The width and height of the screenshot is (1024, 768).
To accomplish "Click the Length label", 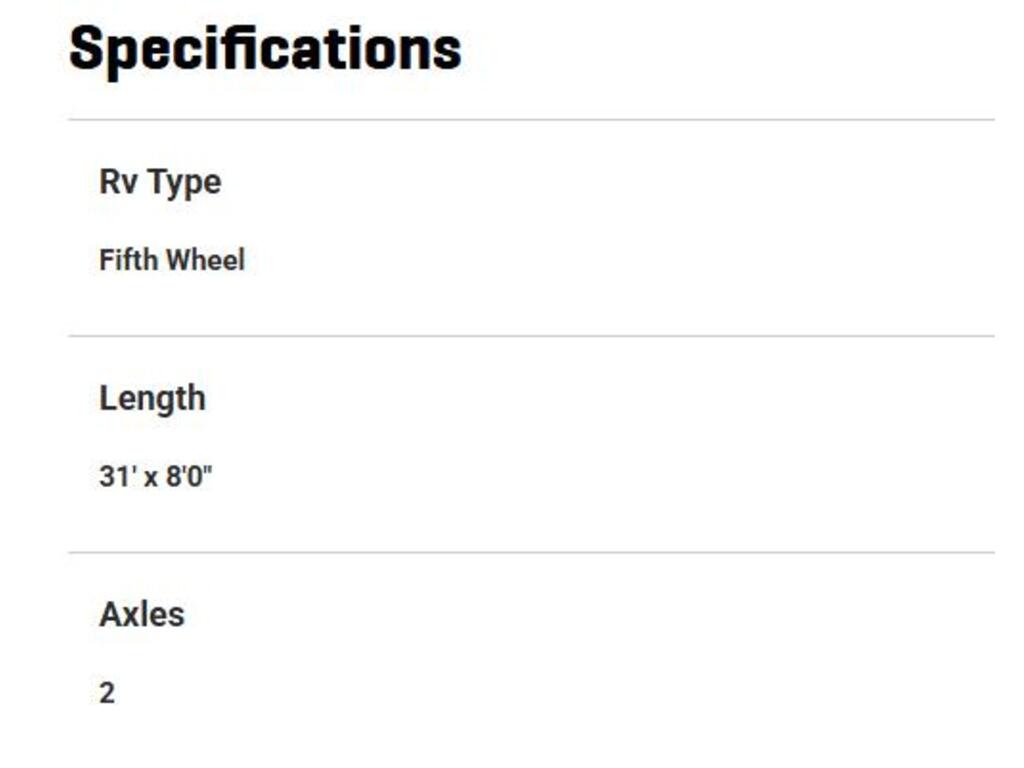I will coord(152,398).
